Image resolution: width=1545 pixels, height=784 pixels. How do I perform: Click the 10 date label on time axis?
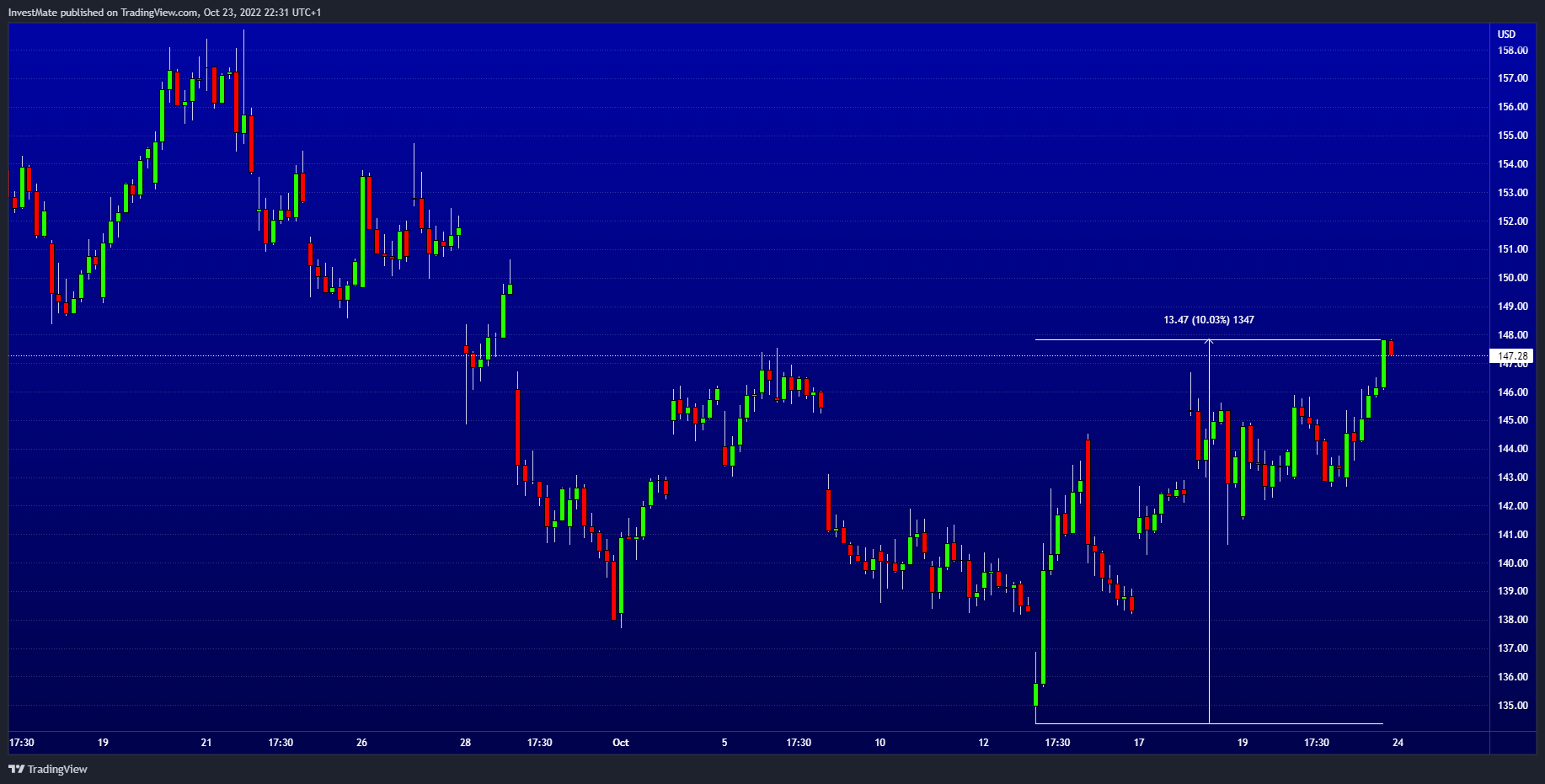[880, 743]
